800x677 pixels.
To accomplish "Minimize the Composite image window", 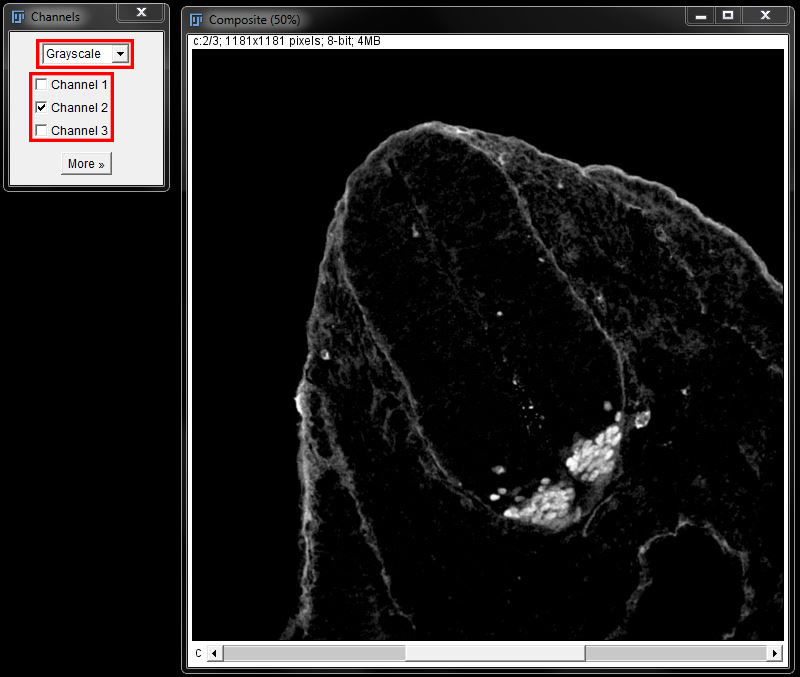I will (701, 16).
